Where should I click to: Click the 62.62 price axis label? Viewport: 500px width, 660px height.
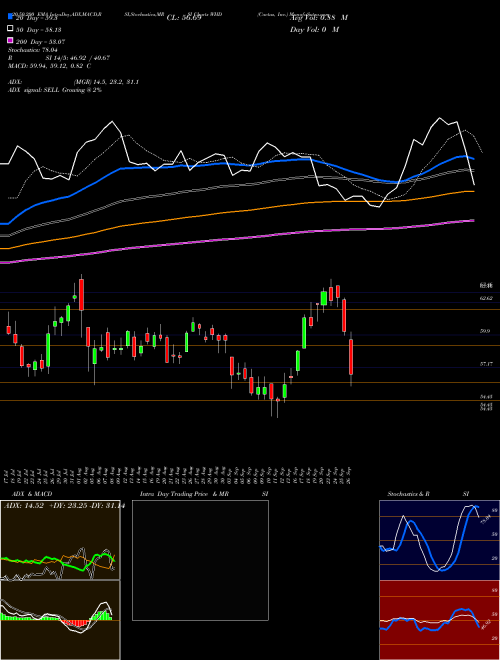point(486,298)
